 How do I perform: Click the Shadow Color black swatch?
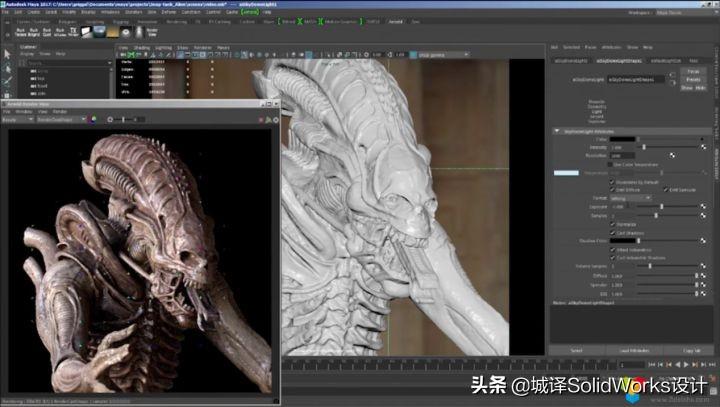click(x=622, y=240)
